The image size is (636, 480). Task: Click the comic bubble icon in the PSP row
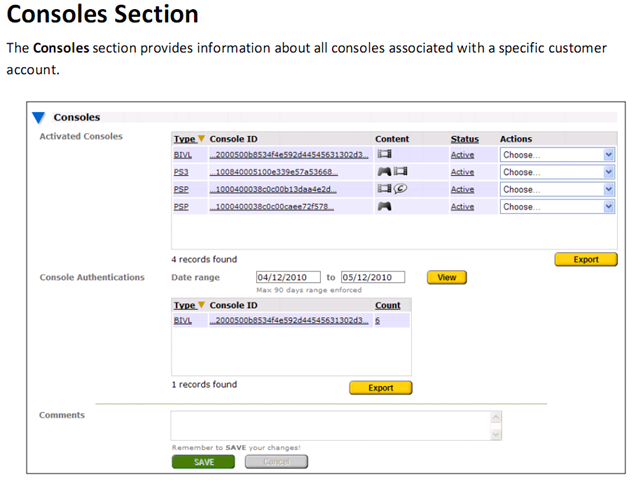pyautogui.click(x=399, y=189)
